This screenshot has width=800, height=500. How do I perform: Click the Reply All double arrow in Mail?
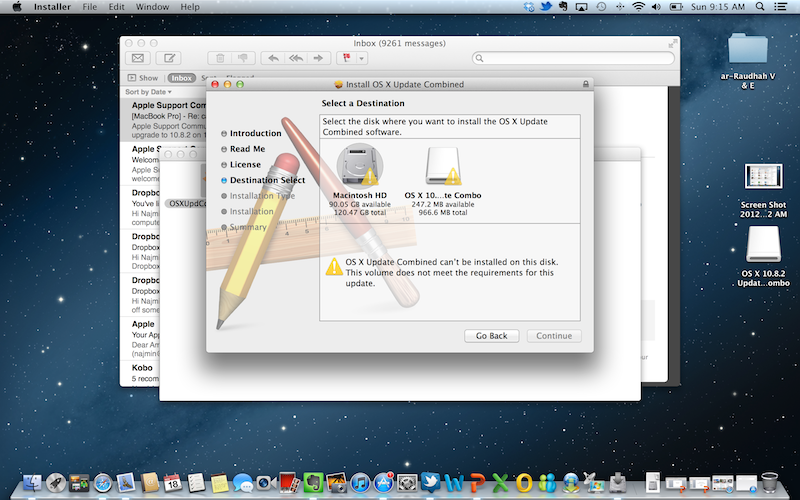tap(296, 58)
